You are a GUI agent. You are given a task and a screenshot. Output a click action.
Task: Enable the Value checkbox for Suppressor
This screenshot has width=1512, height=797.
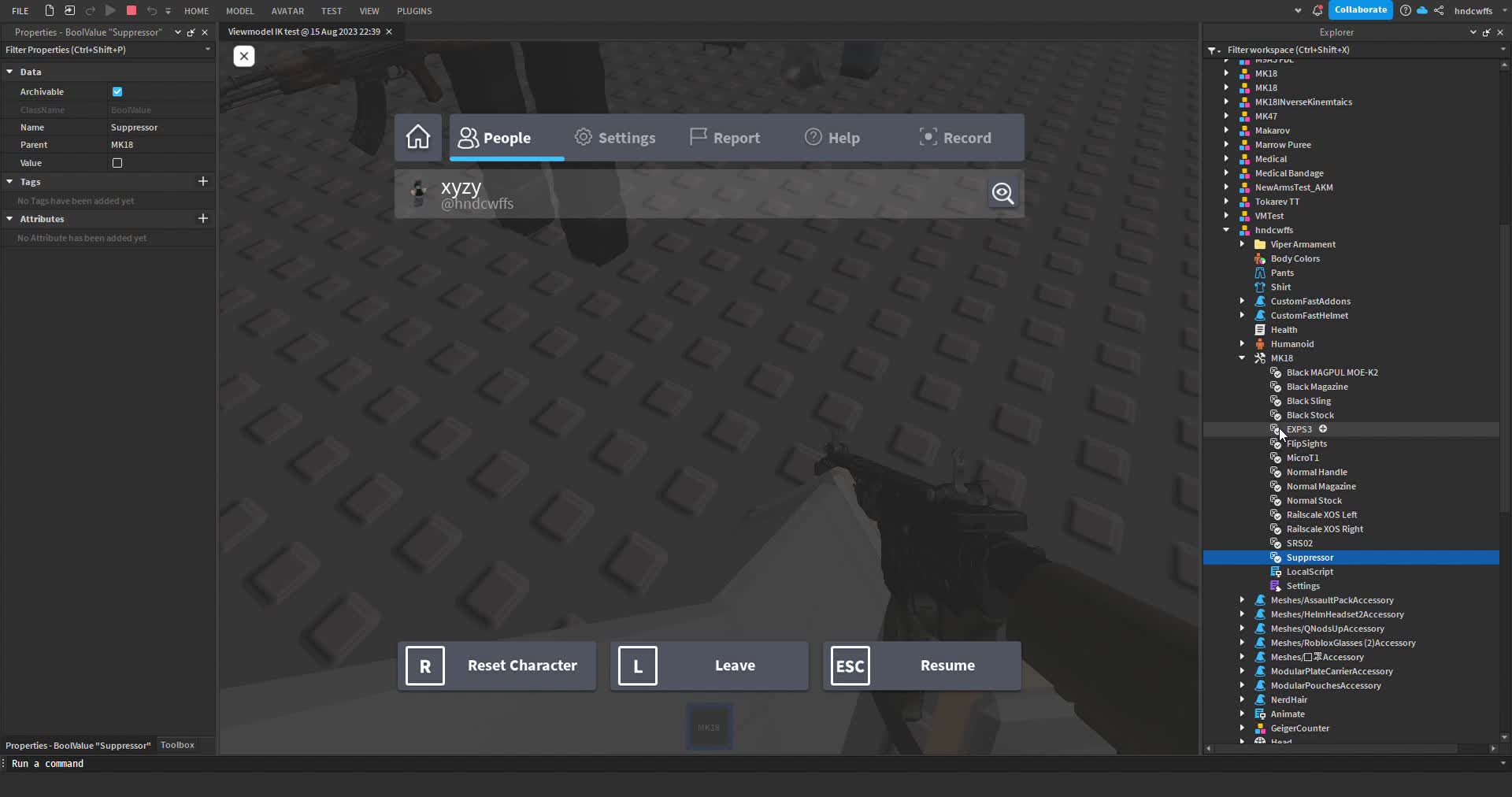(x=117, y=163)
